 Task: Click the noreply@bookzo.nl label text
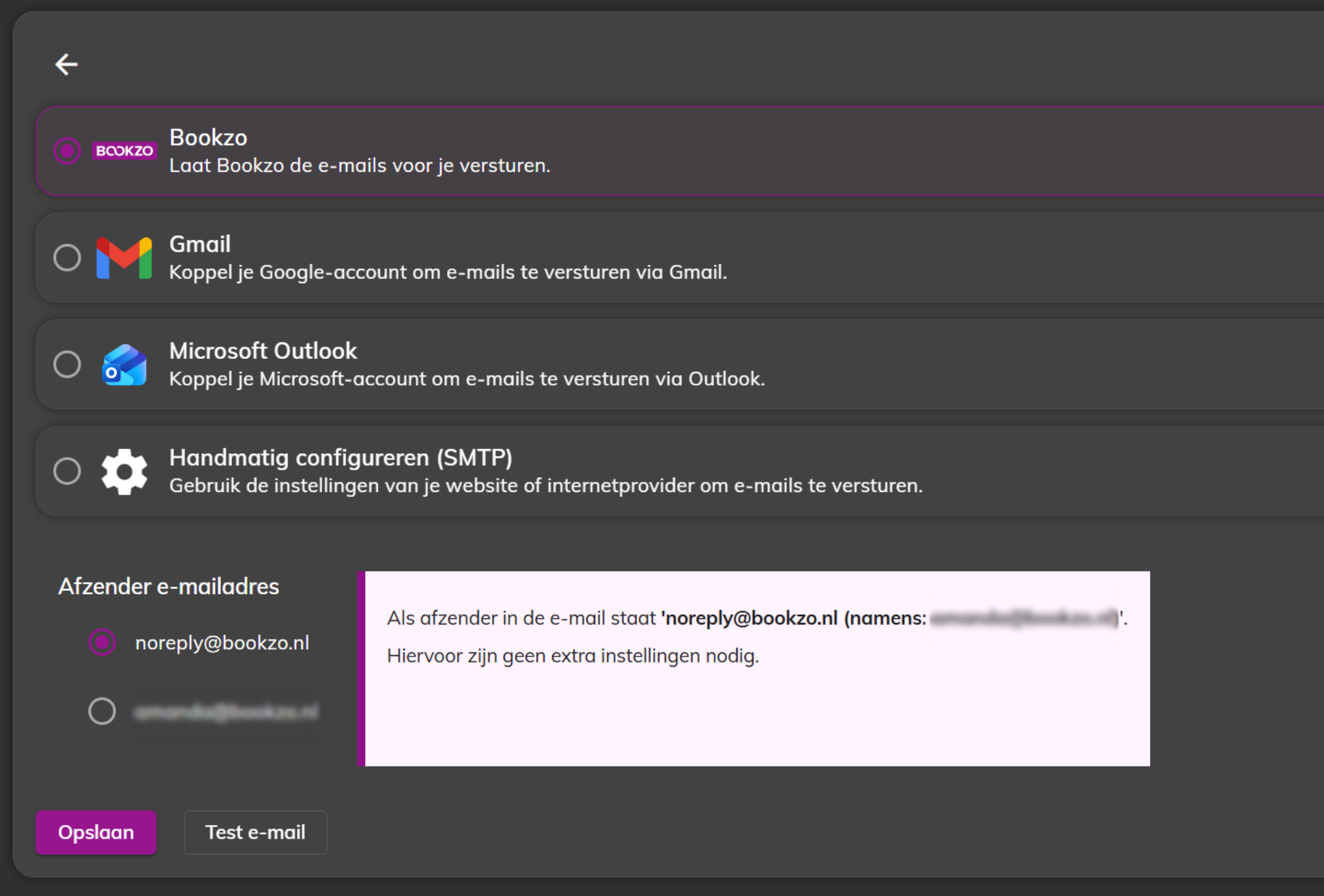(x=222, y=643)
